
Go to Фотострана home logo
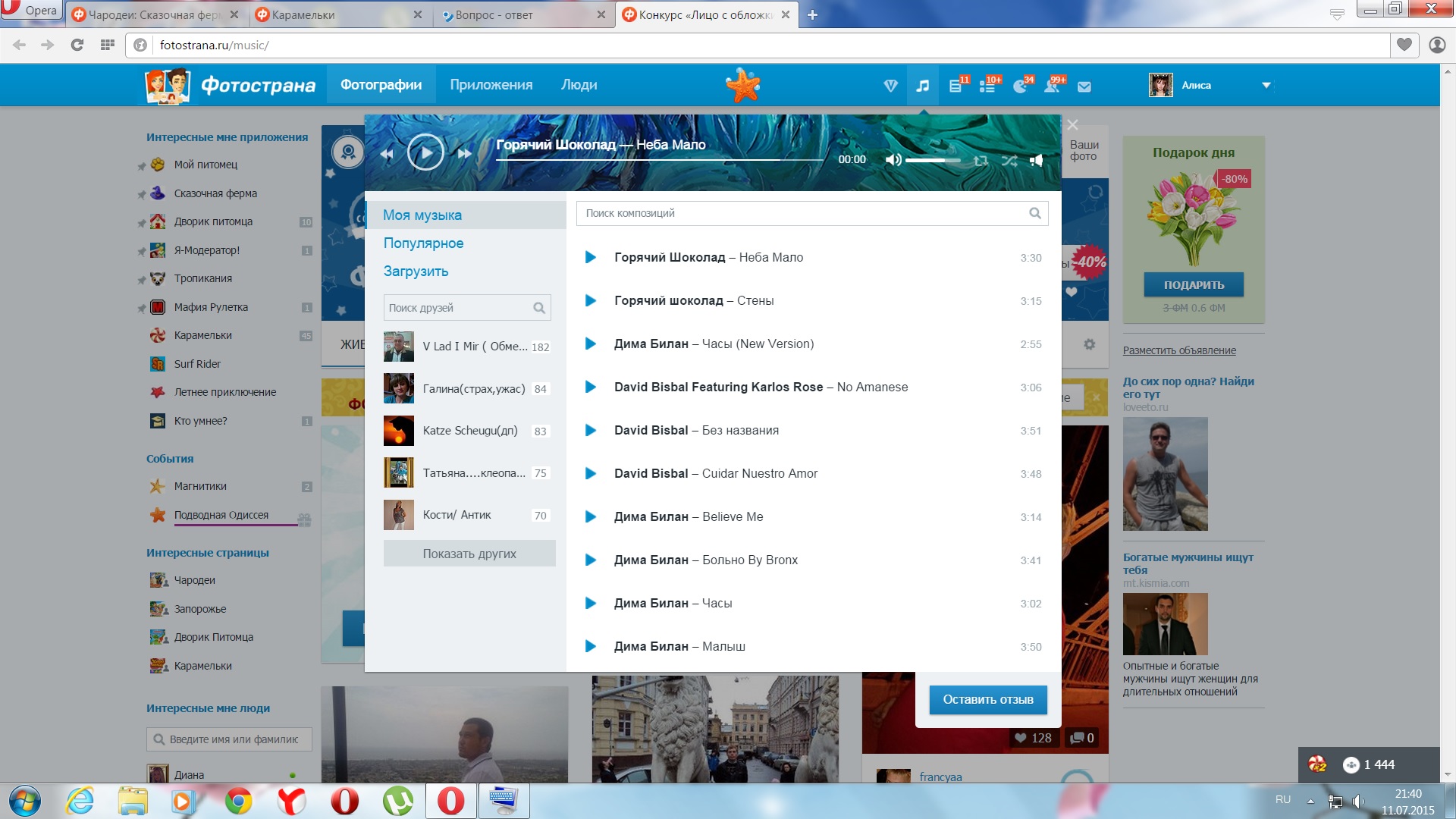231,86
